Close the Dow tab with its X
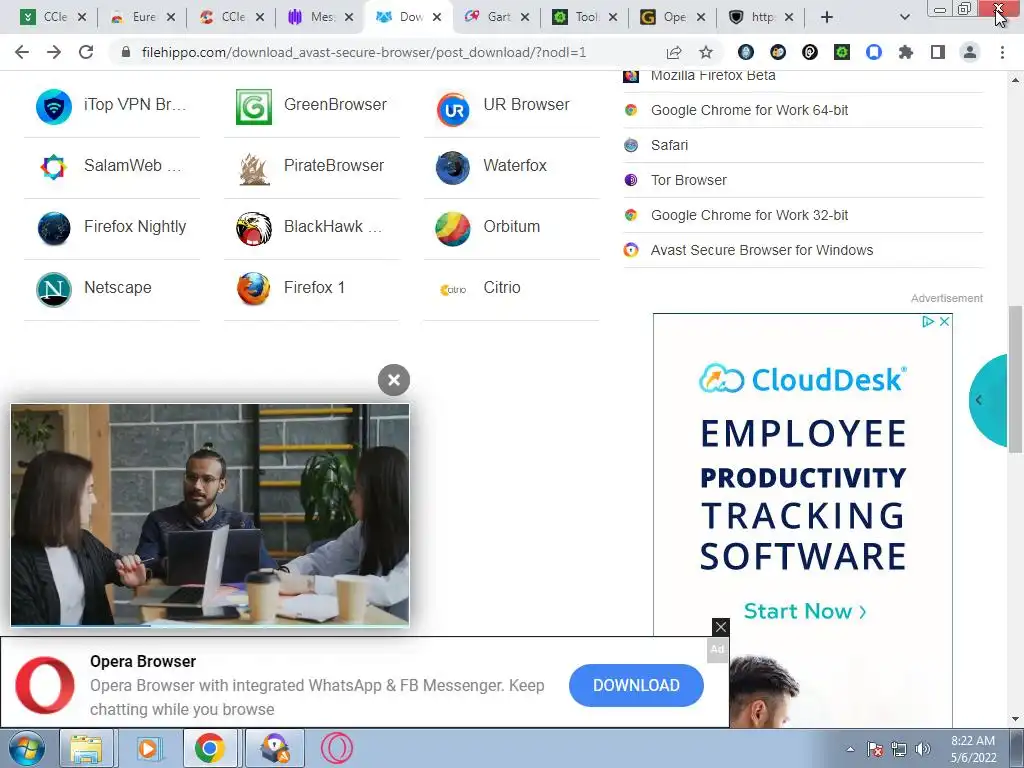The height and width of the screenshot is (768, 1024). (x=437, y=18)
